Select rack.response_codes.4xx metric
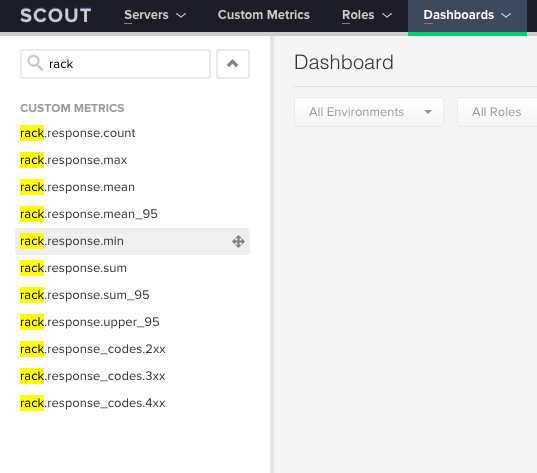This screenshot has width=537, height=473. [93, 403]
